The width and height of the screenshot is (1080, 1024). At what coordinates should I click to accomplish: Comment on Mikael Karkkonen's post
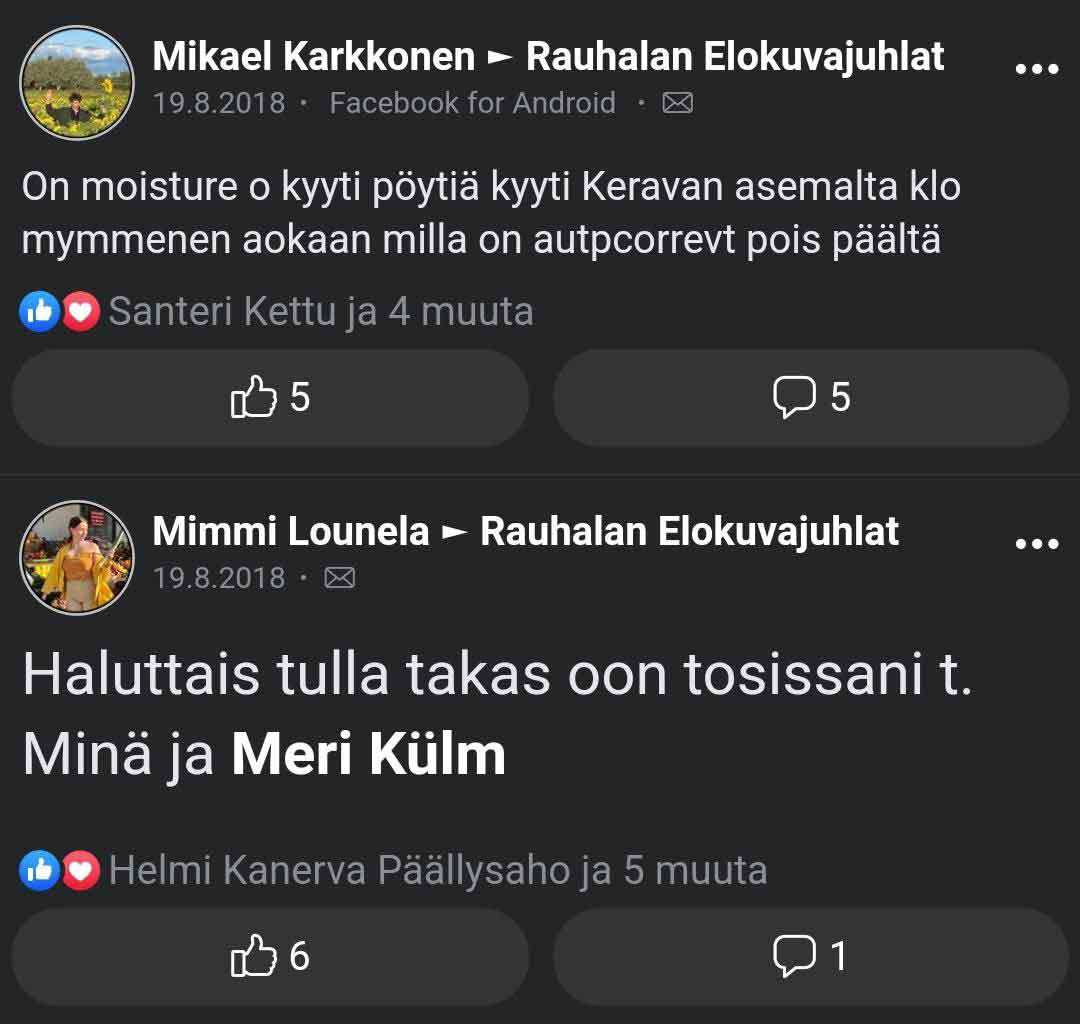tap(811, 398)
